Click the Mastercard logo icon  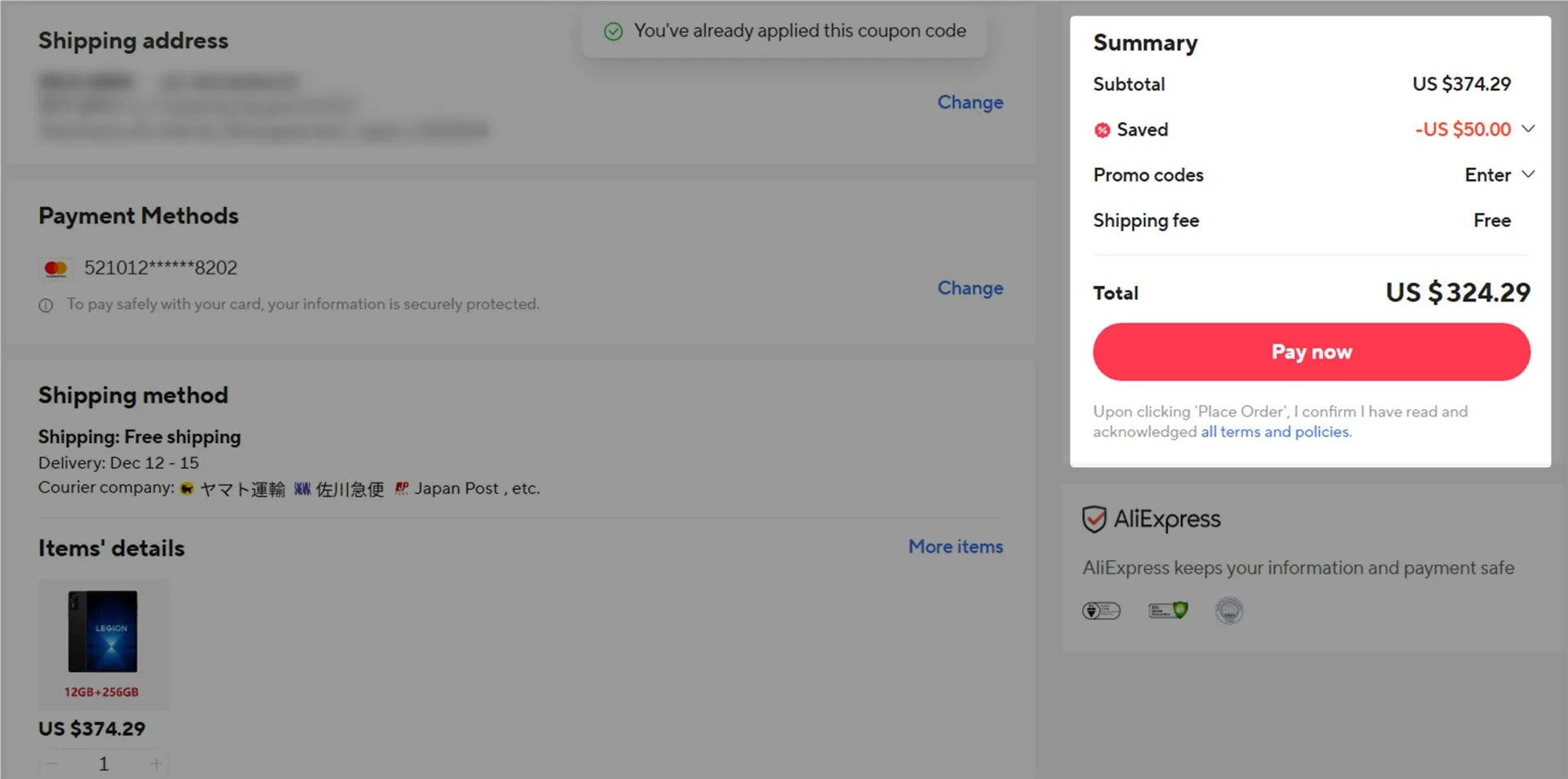[56, 269]
